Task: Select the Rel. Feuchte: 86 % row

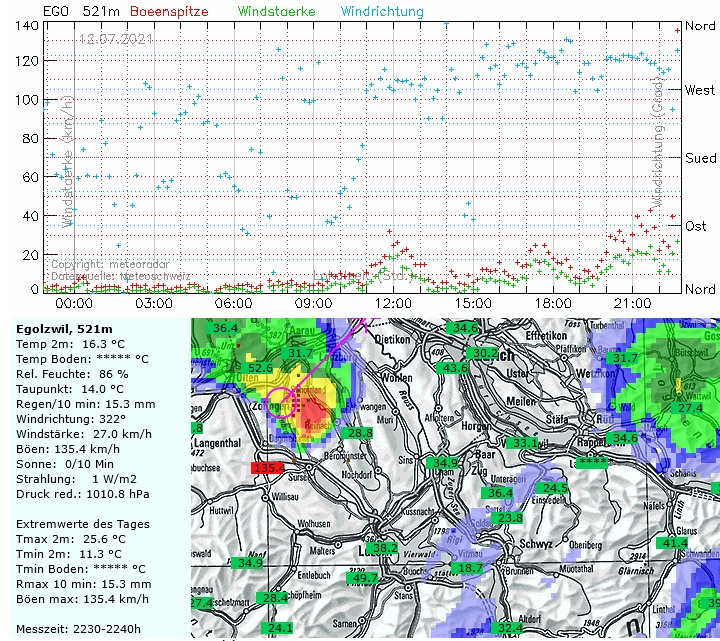Action: pos(72,374)
